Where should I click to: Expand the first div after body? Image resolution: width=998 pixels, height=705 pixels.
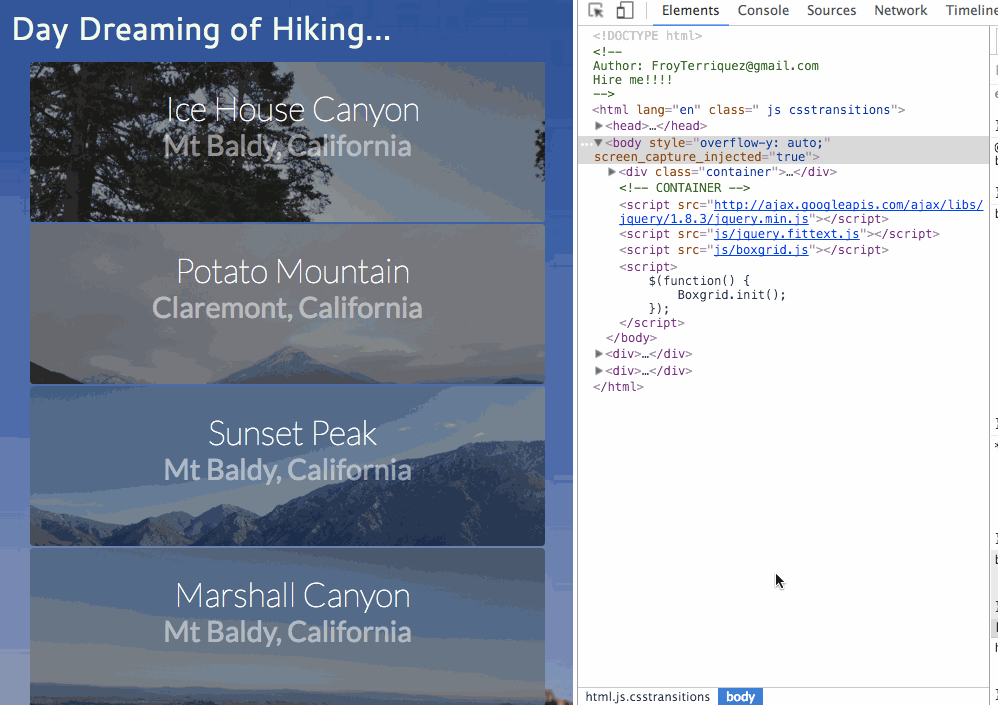pos(598,354)
